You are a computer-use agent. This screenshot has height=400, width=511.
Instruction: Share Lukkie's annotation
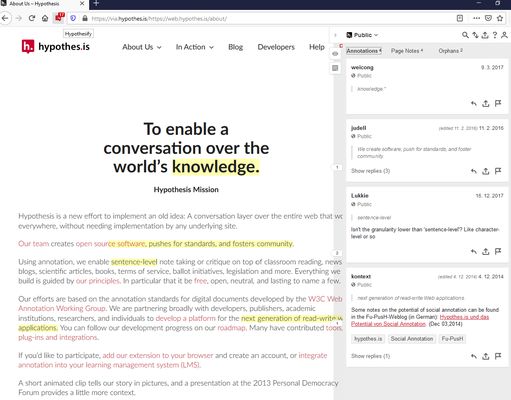pos(486,252)
